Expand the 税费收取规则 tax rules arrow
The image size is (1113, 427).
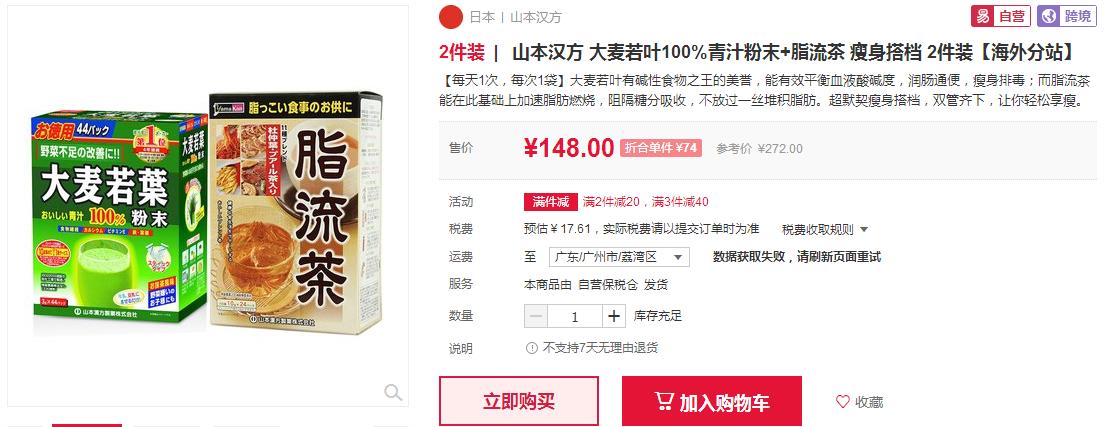tap(864, 230)
